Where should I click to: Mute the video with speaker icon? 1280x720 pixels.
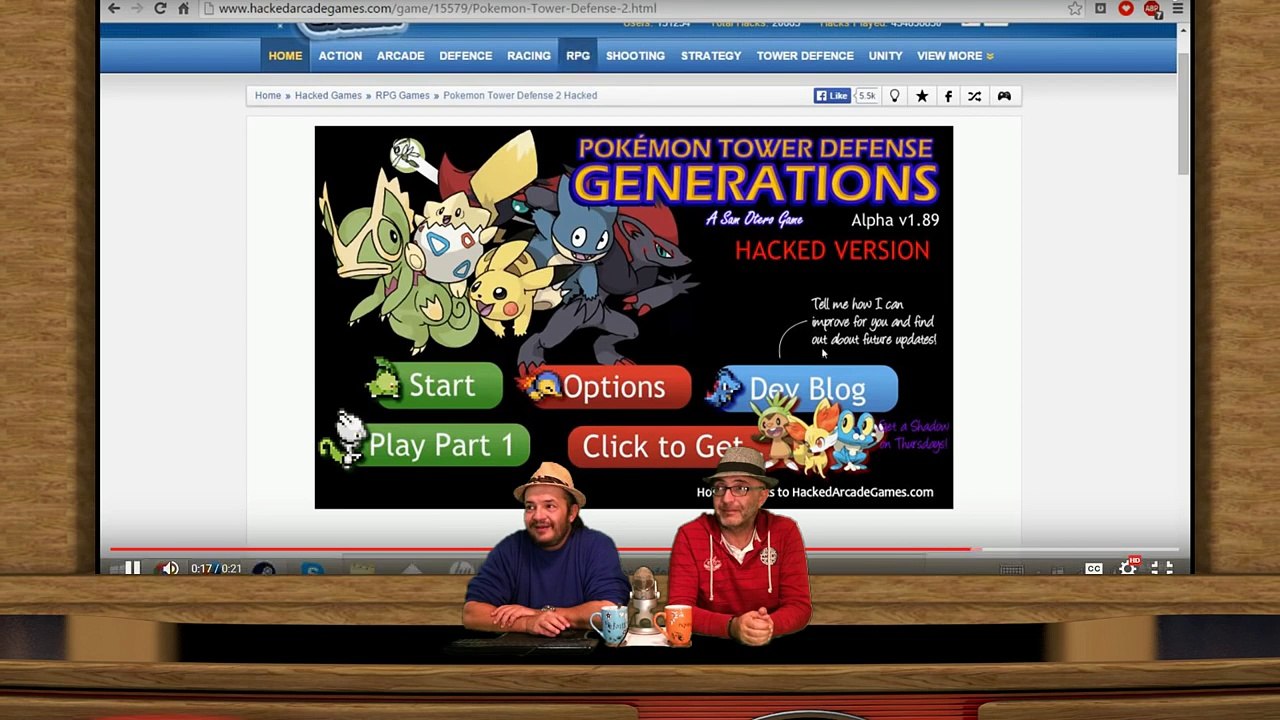(x=170, y=568)
